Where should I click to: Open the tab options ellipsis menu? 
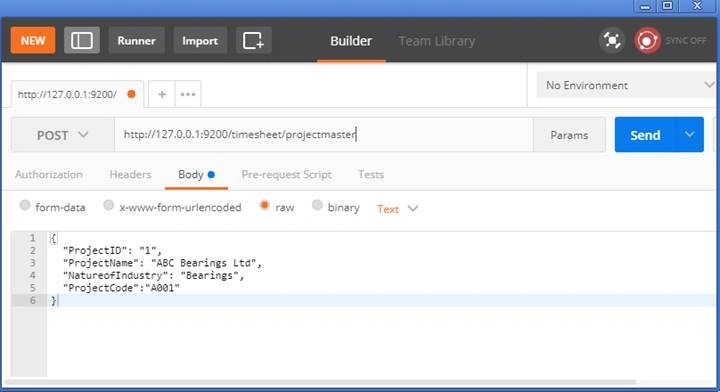pyautogui.click(x=188, y=95)
